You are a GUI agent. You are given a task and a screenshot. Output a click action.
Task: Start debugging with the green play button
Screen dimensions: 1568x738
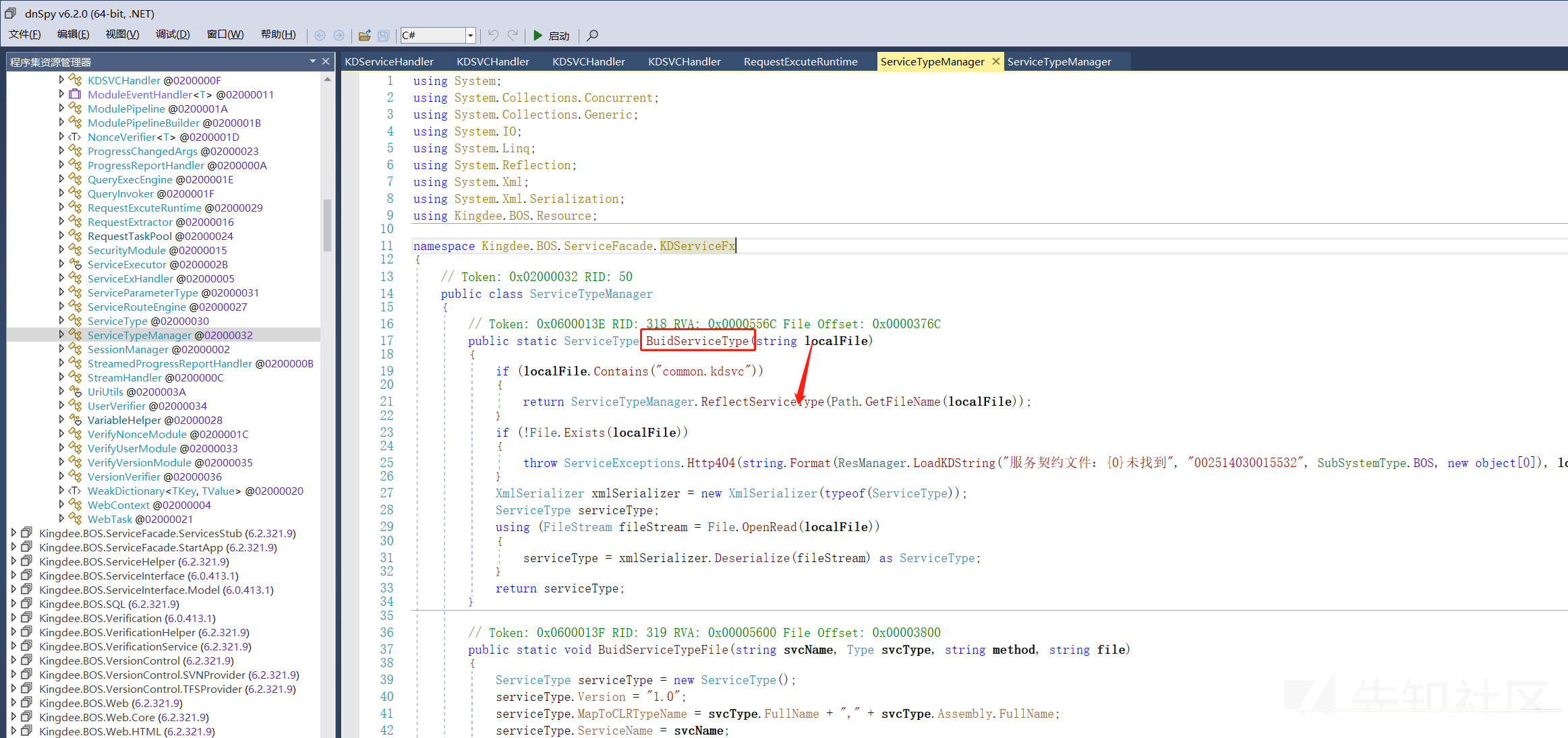(x=538, y=35)
